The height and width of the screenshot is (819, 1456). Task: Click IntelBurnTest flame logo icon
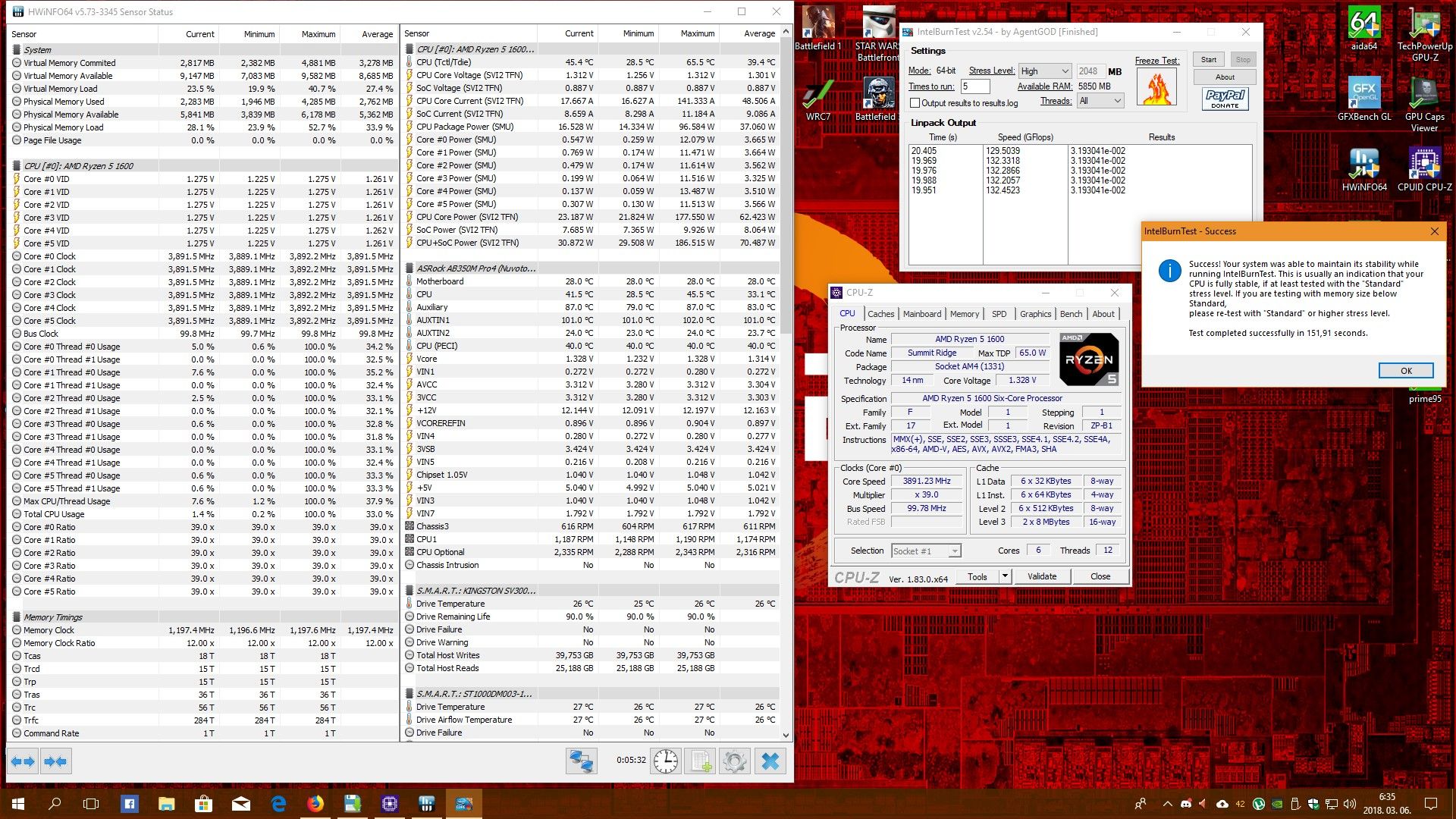tap(1156, 87)
